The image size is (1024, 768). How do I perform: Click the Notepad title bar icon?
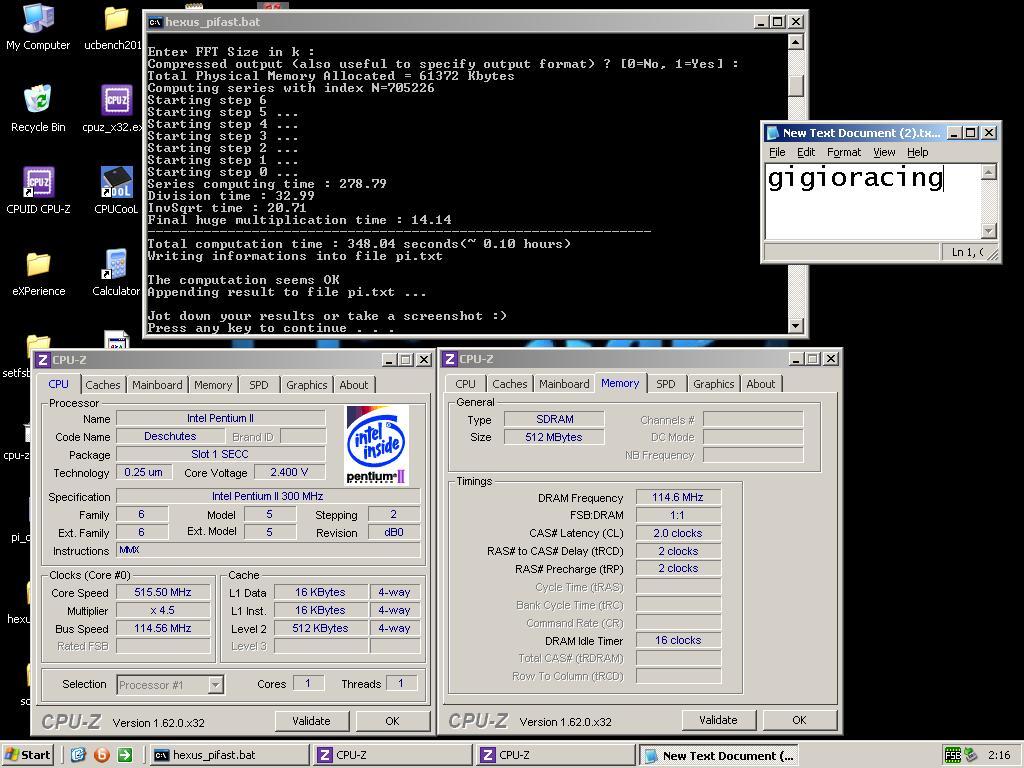click(x=773, y=133)
